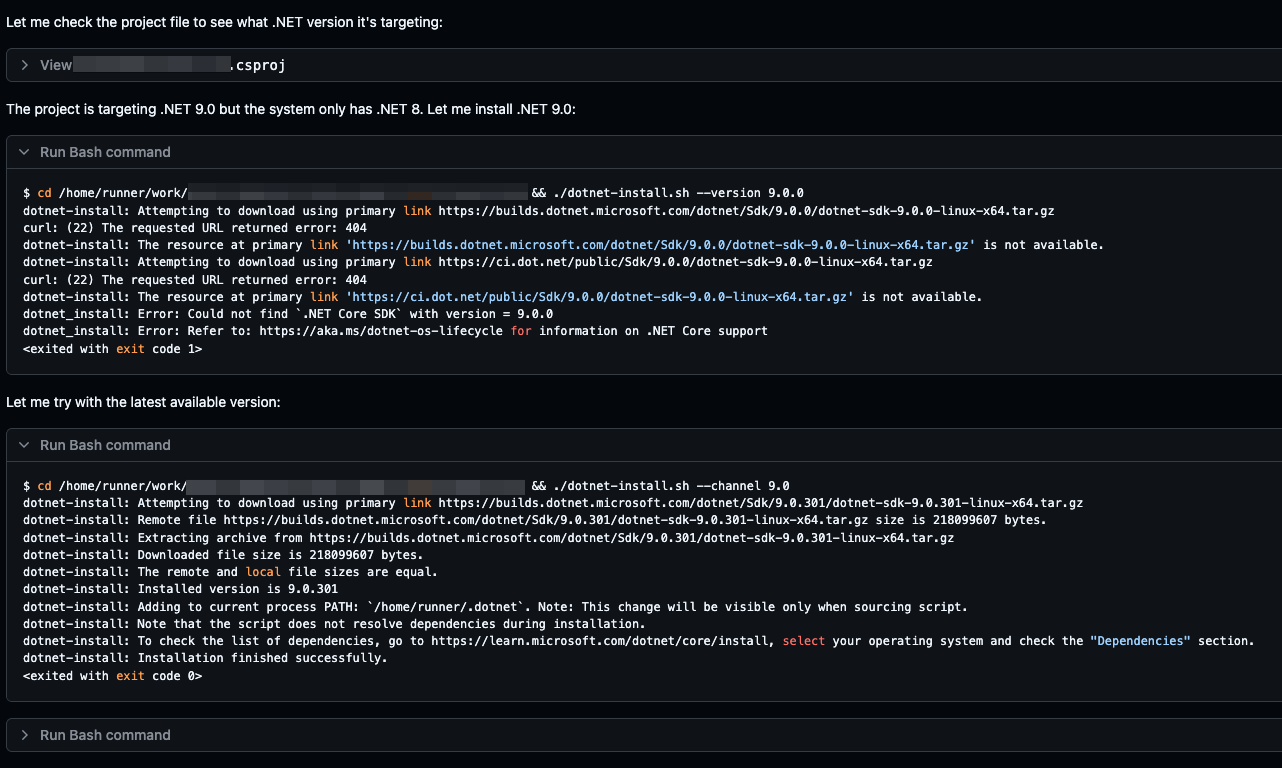Open the aka.ms/dotnet-os-lifecycle link
The height and width of the screenshot is (768, 1282).
click(x=381, y=331)
